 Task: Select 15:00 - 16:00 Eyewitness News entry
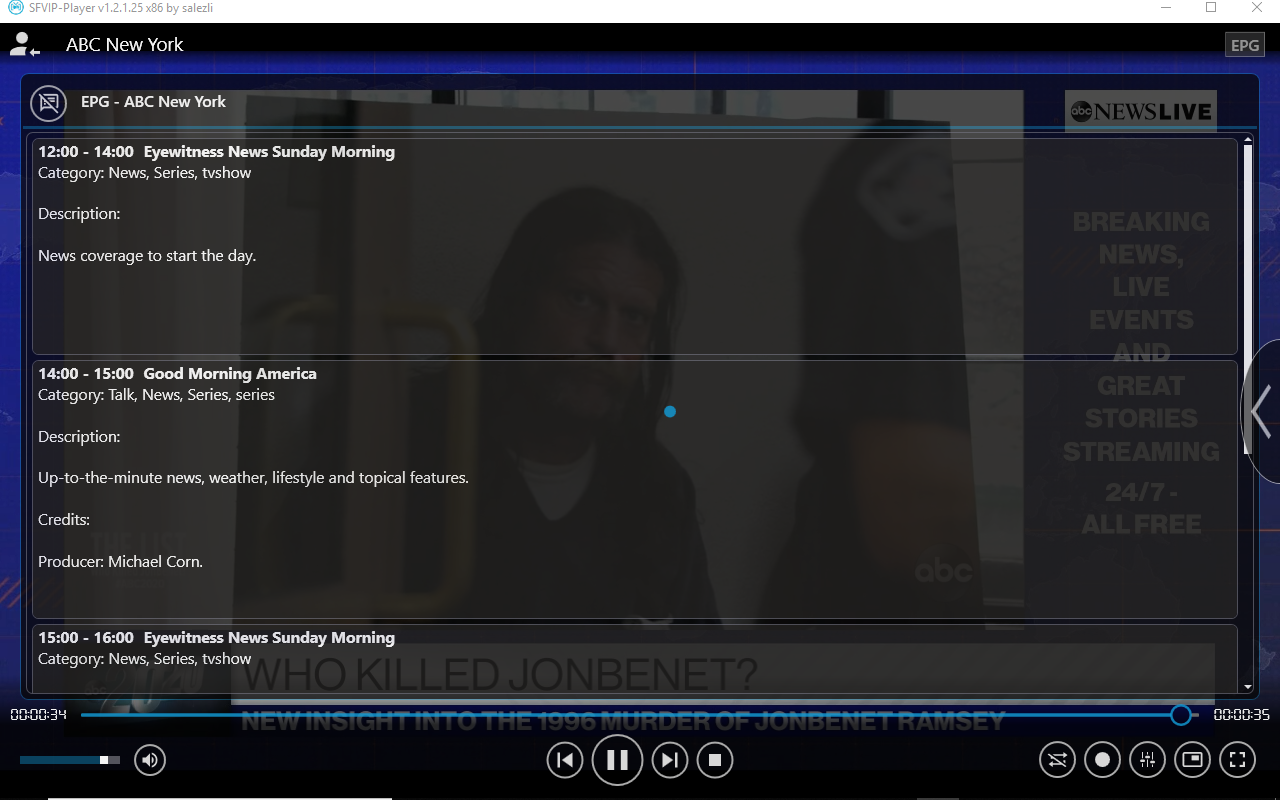click(x=635, y=658)
